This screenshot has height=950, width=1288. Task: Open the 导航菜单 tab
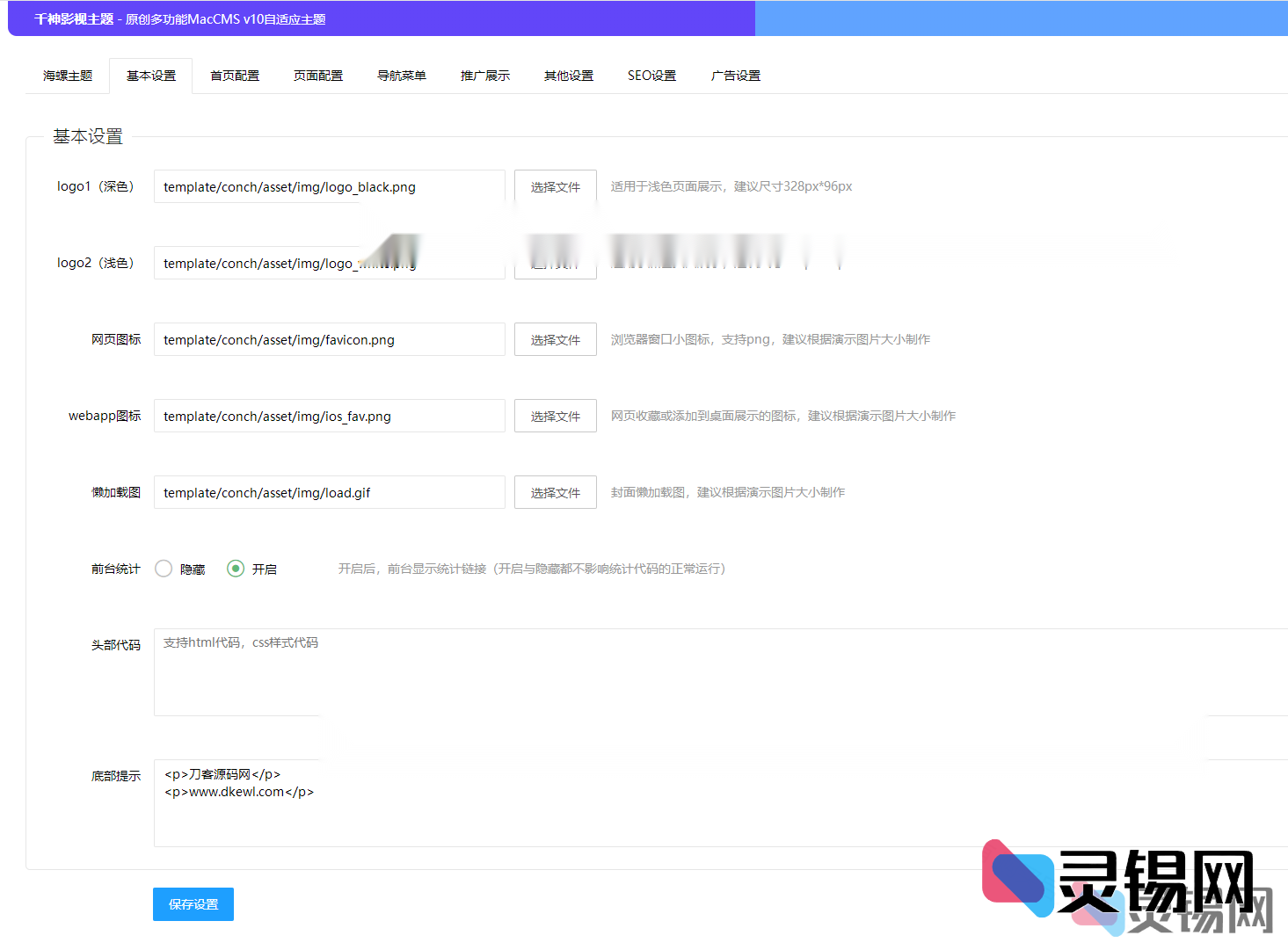click(x=401, y=76)
